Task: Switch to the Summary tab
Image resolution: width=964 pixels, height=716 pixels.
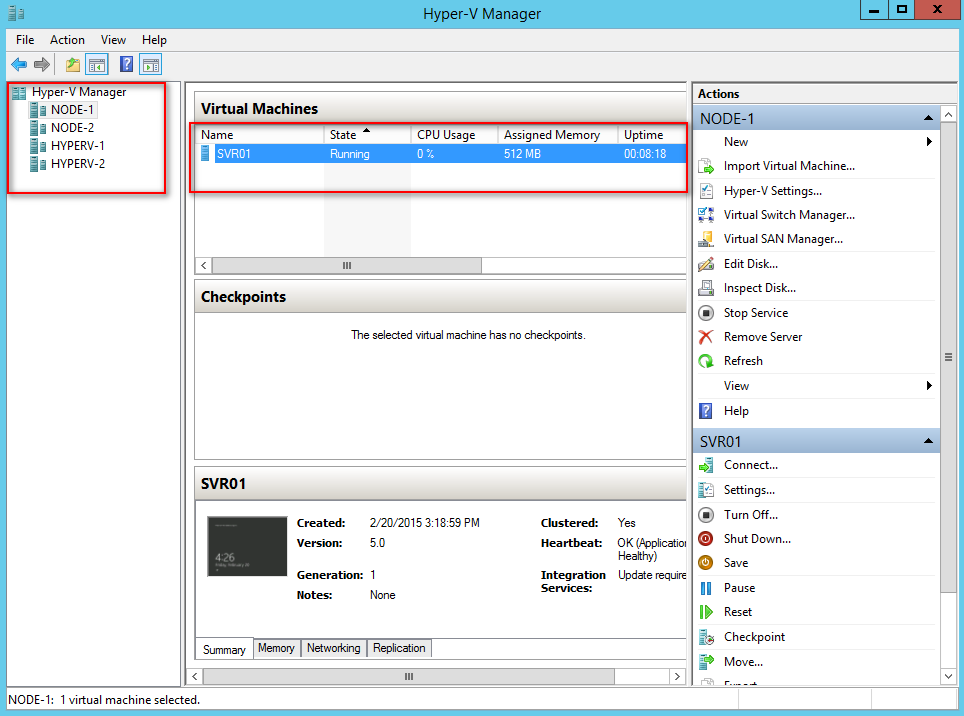Action: point(224,649)
